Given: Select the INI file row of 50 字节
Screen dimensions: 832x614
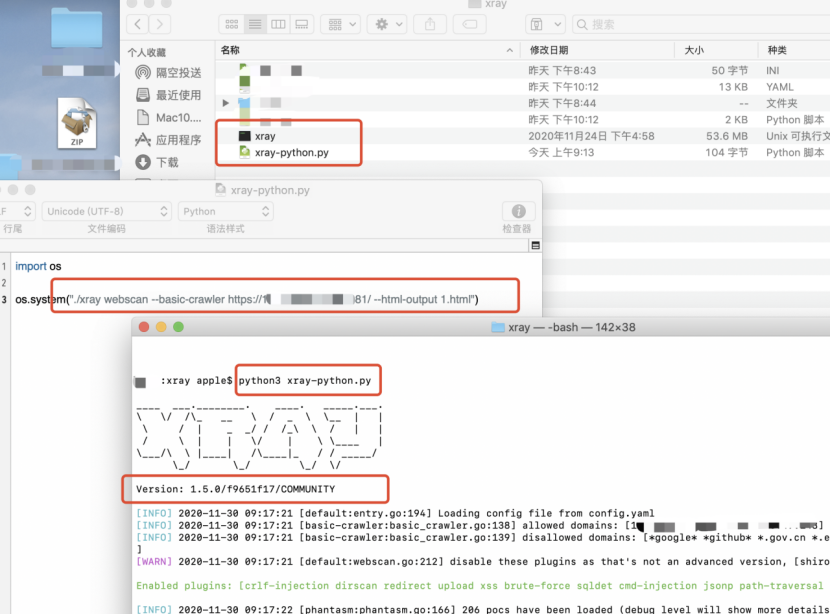Looking at the screenshot, I should pos(523,71).
